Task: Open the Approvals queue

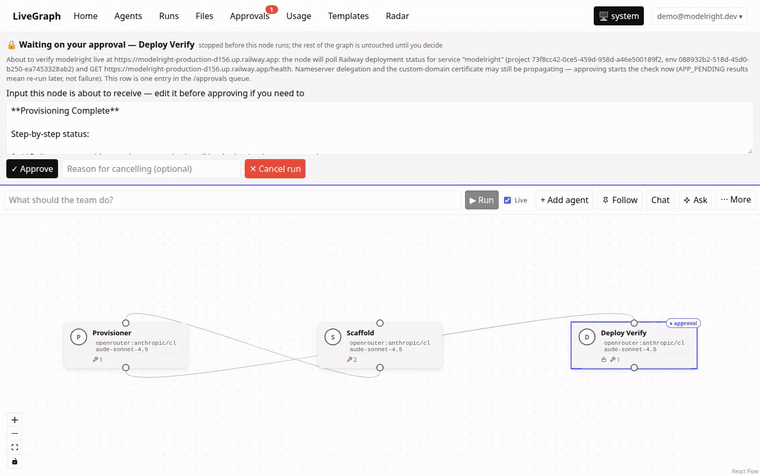Action: pyautogui.click(x=249, y=16)
